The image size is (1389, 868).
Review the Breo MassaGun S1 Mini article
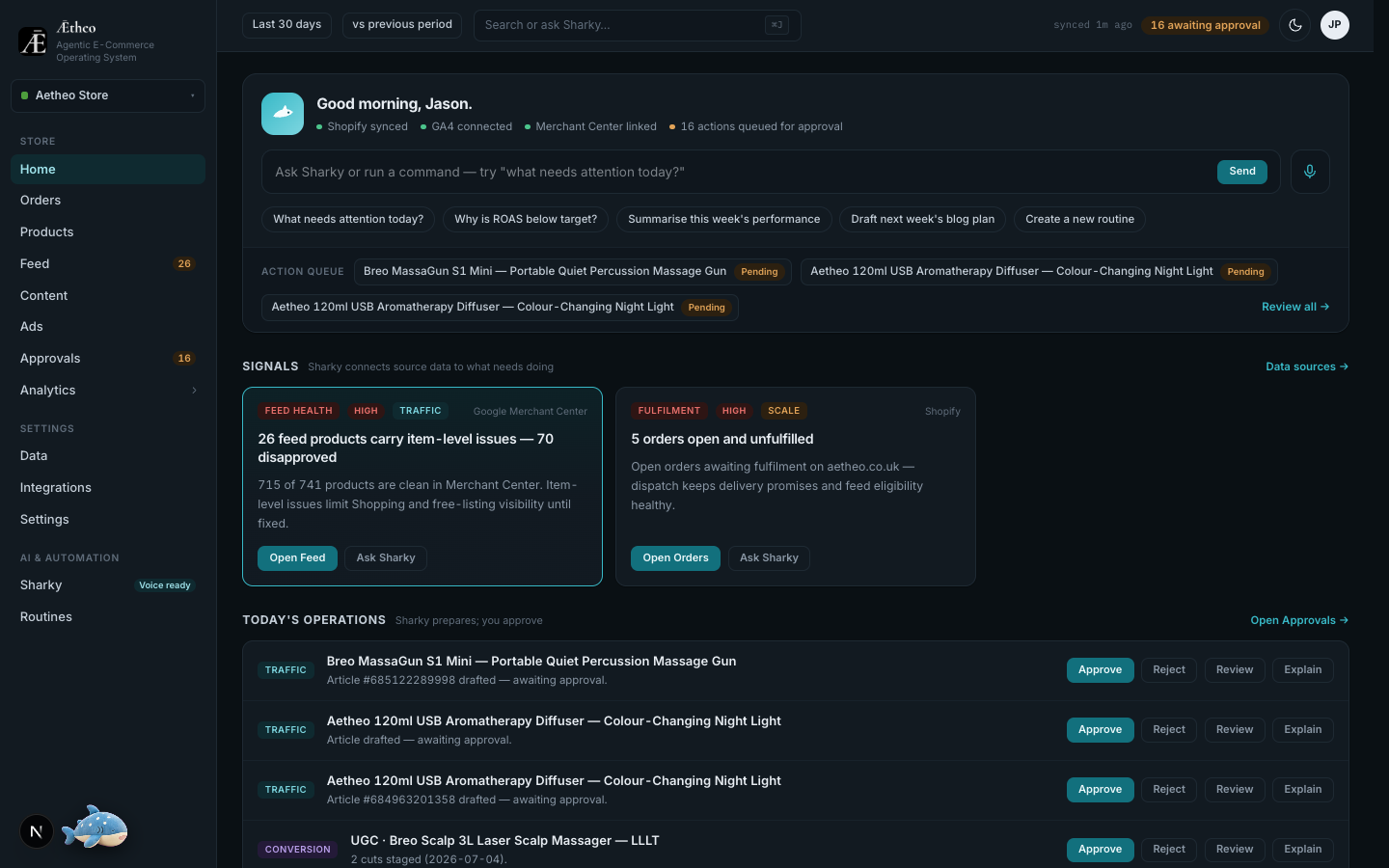(1235, 670)
